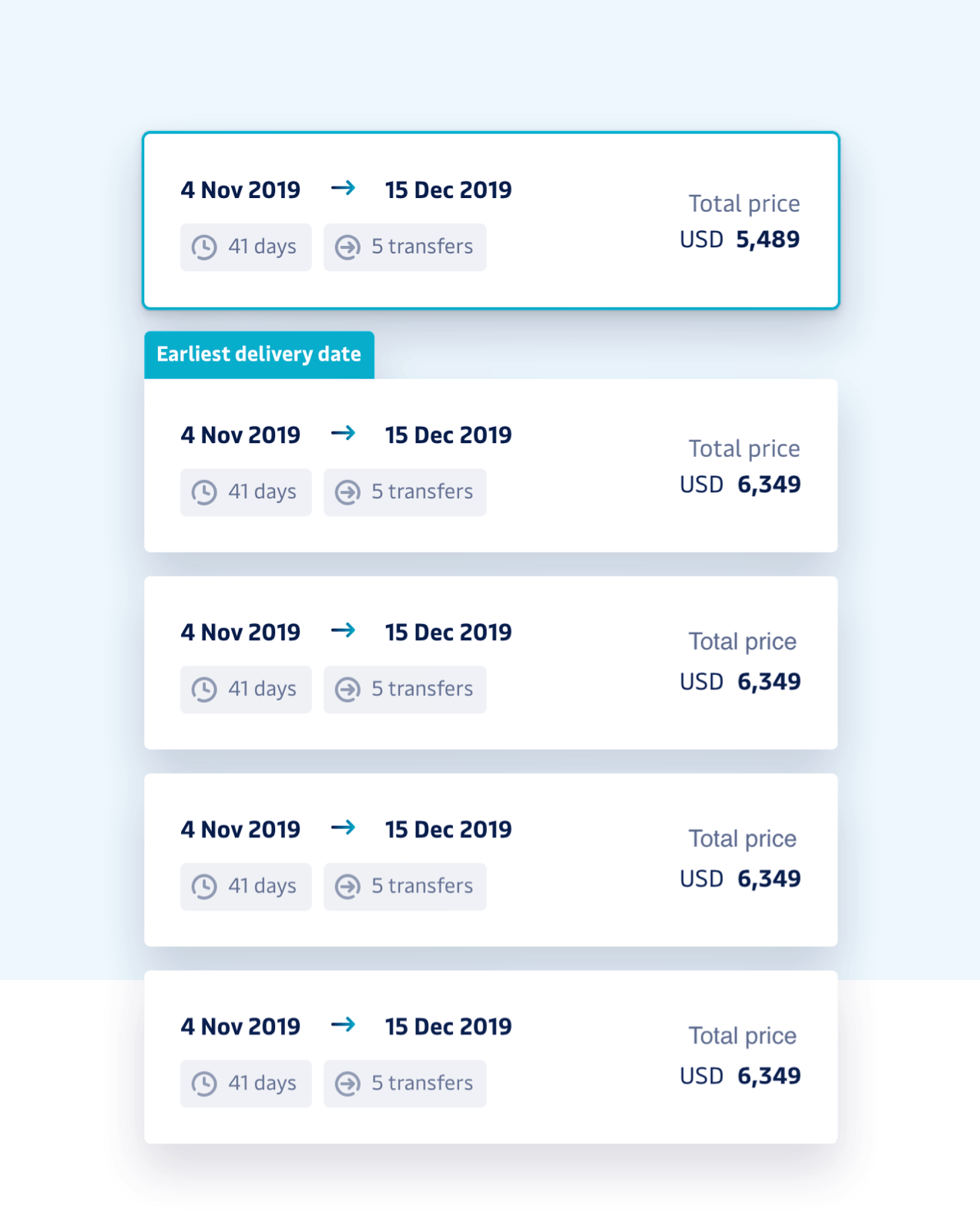Click "5 transfers" badge in the third card
Viewport: 980px width, 1219px height.
click(404, 690)
